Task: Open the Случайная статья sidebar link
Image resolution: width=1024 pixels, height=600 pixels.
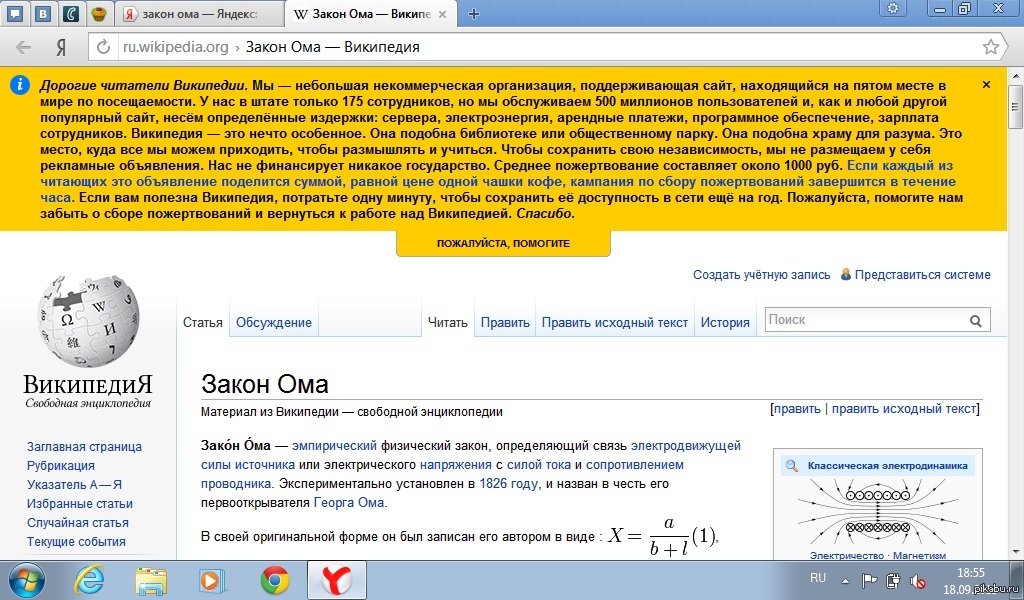Action: pos(77,522)
